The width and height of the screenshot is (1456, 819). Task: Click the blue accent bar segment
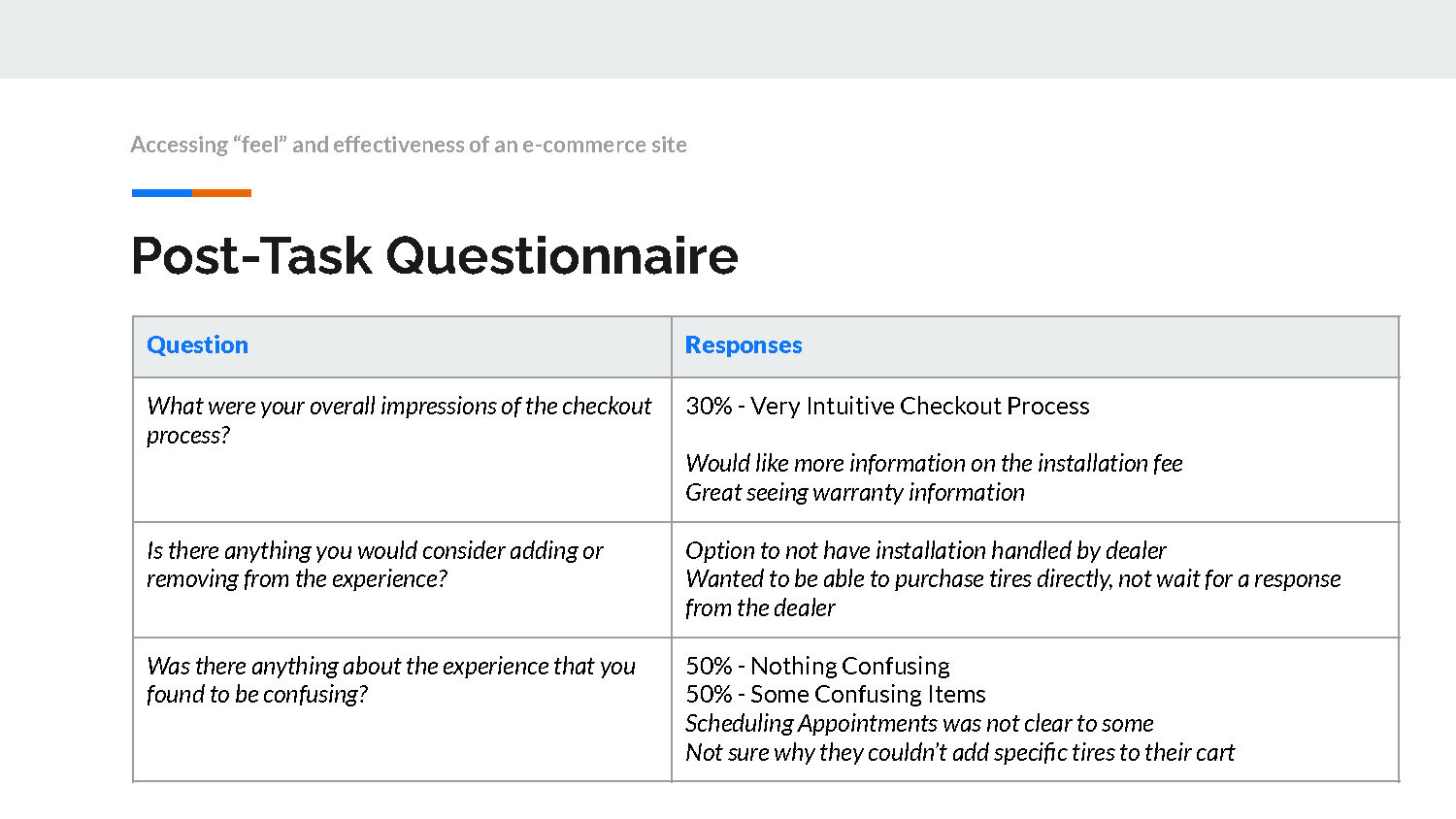(x=161, y=193)
